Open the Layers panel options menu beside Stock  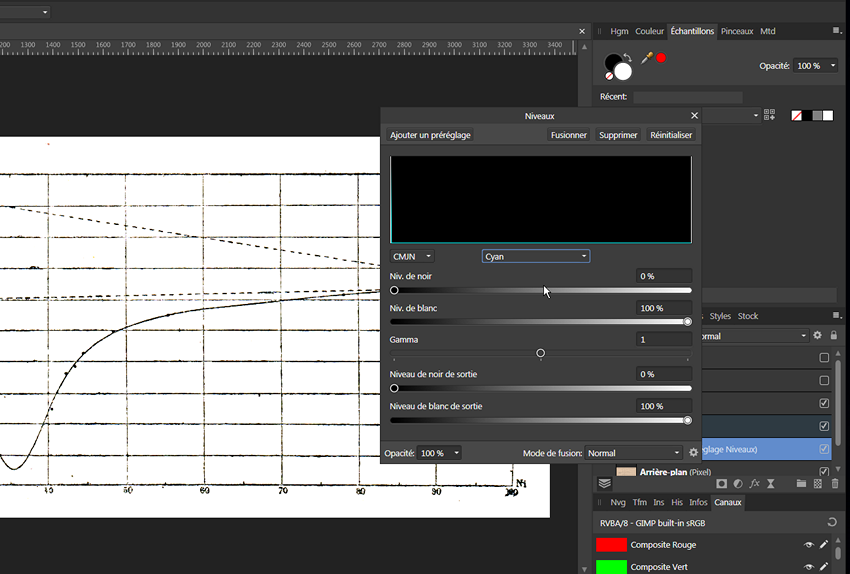coord(836,315)
